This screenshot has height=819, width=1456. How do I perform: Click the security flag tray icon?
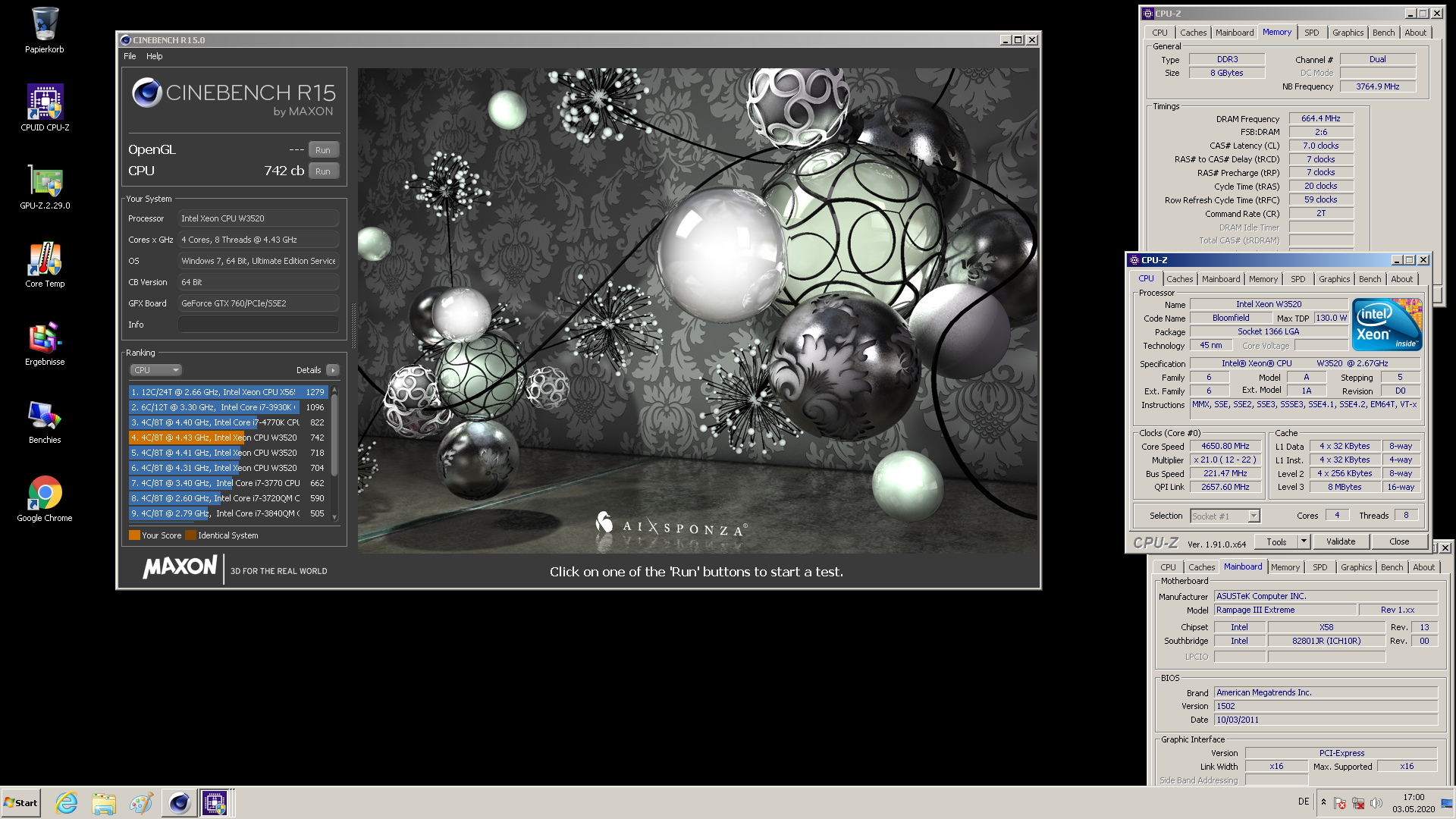click(1340, 803)
